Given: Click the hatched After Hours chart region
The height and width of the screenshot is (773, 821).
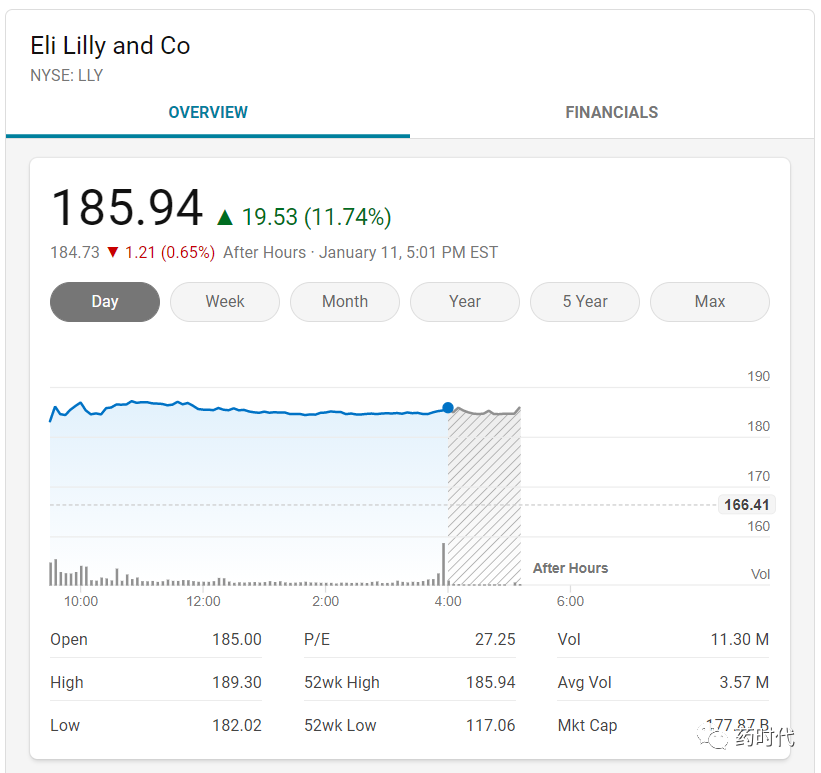Looking at the screenshot, I should (484, 496).
